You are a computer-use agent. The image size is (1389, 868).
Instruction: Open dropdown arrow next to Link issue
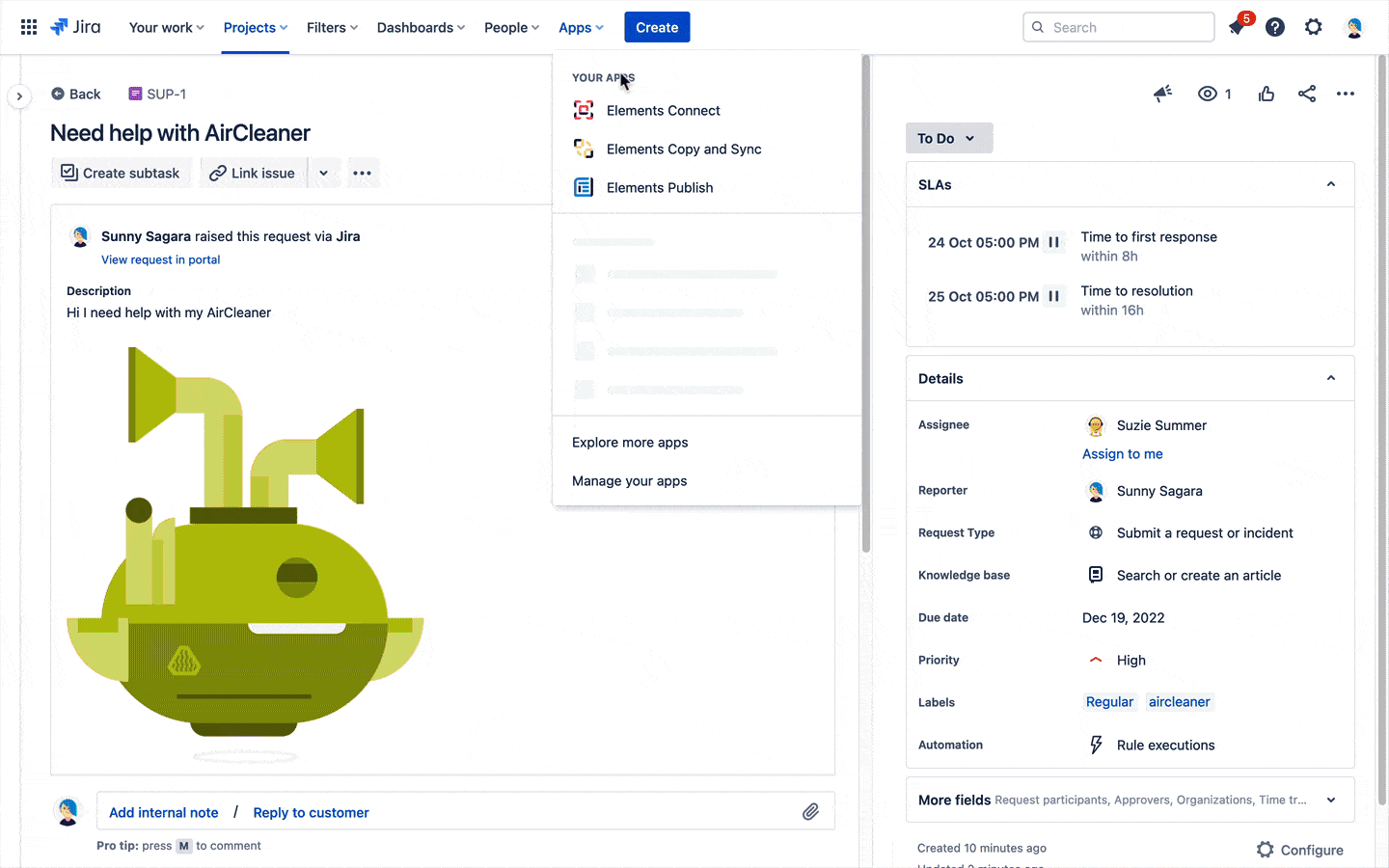coord(324,173)
